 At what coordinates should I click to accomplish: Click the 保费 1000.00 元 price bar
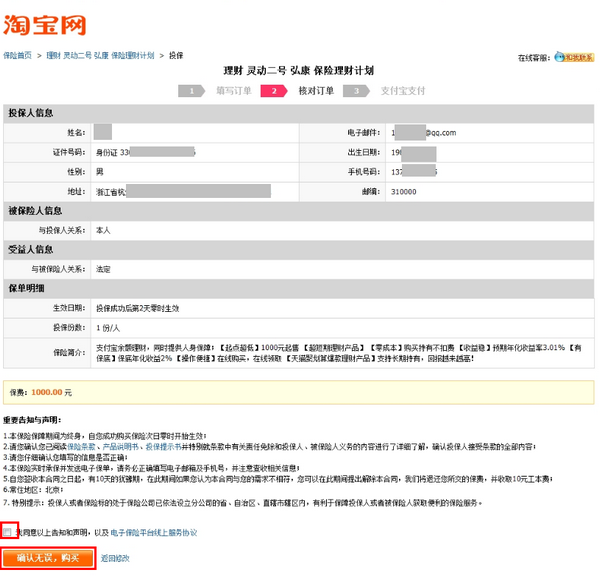pyautogui.click(x=299, y=392)
